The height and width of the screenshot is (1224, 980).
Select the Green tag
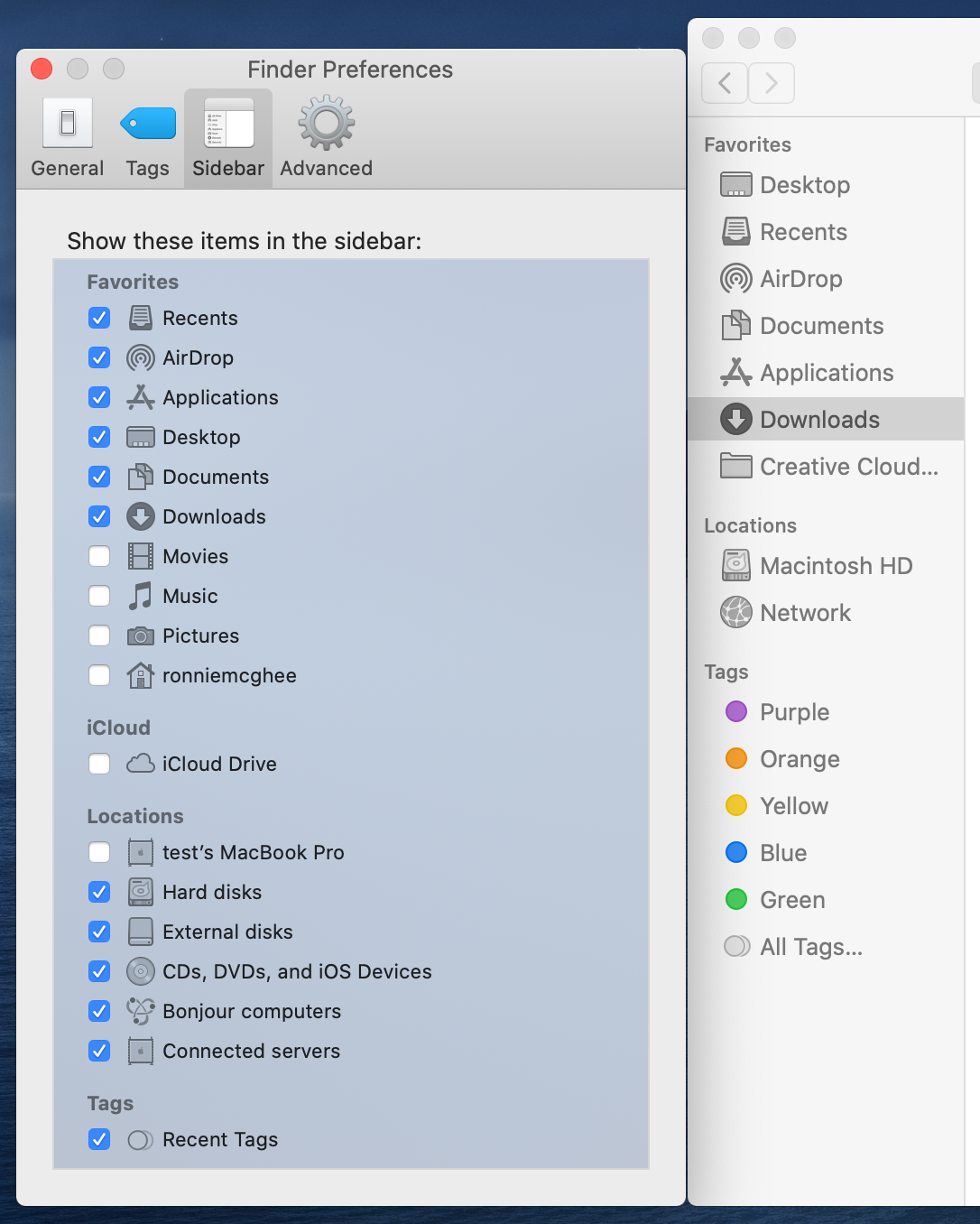point(826,900)
